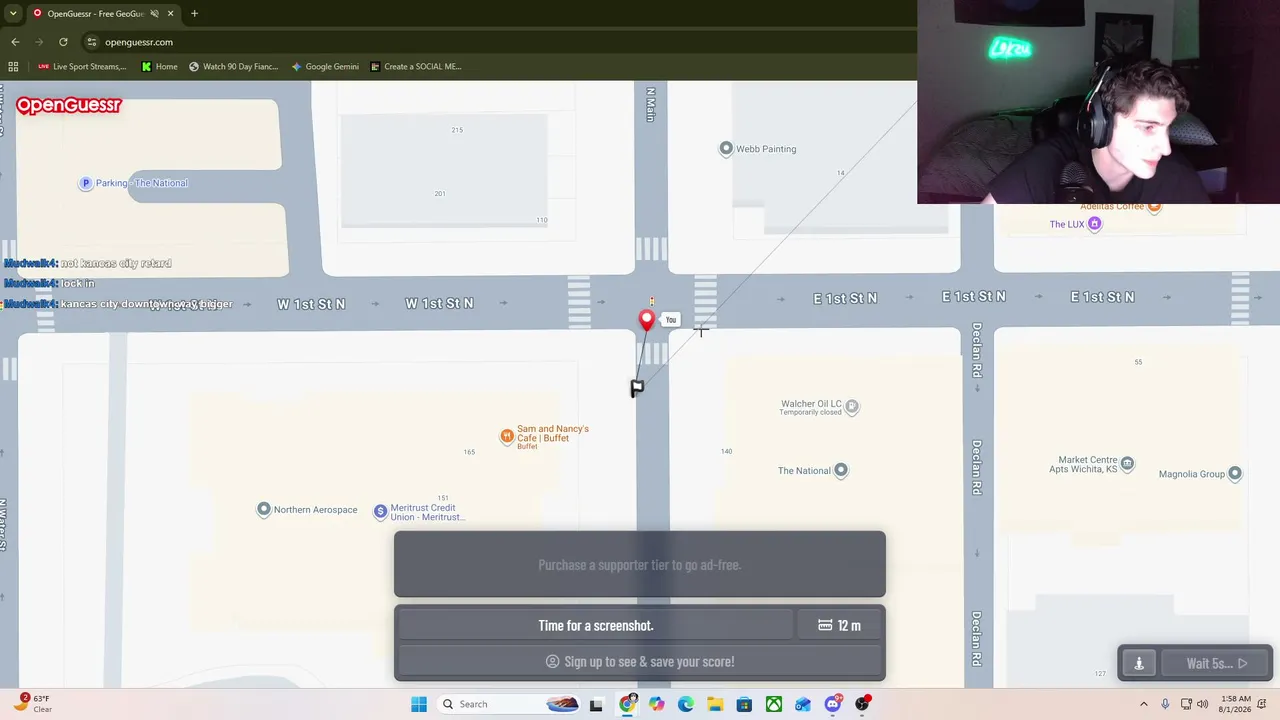Viewport: 1280px width, 720px height.
Task: Open OBS Studio from the taskbar
Action: click(x=862, y=704)
